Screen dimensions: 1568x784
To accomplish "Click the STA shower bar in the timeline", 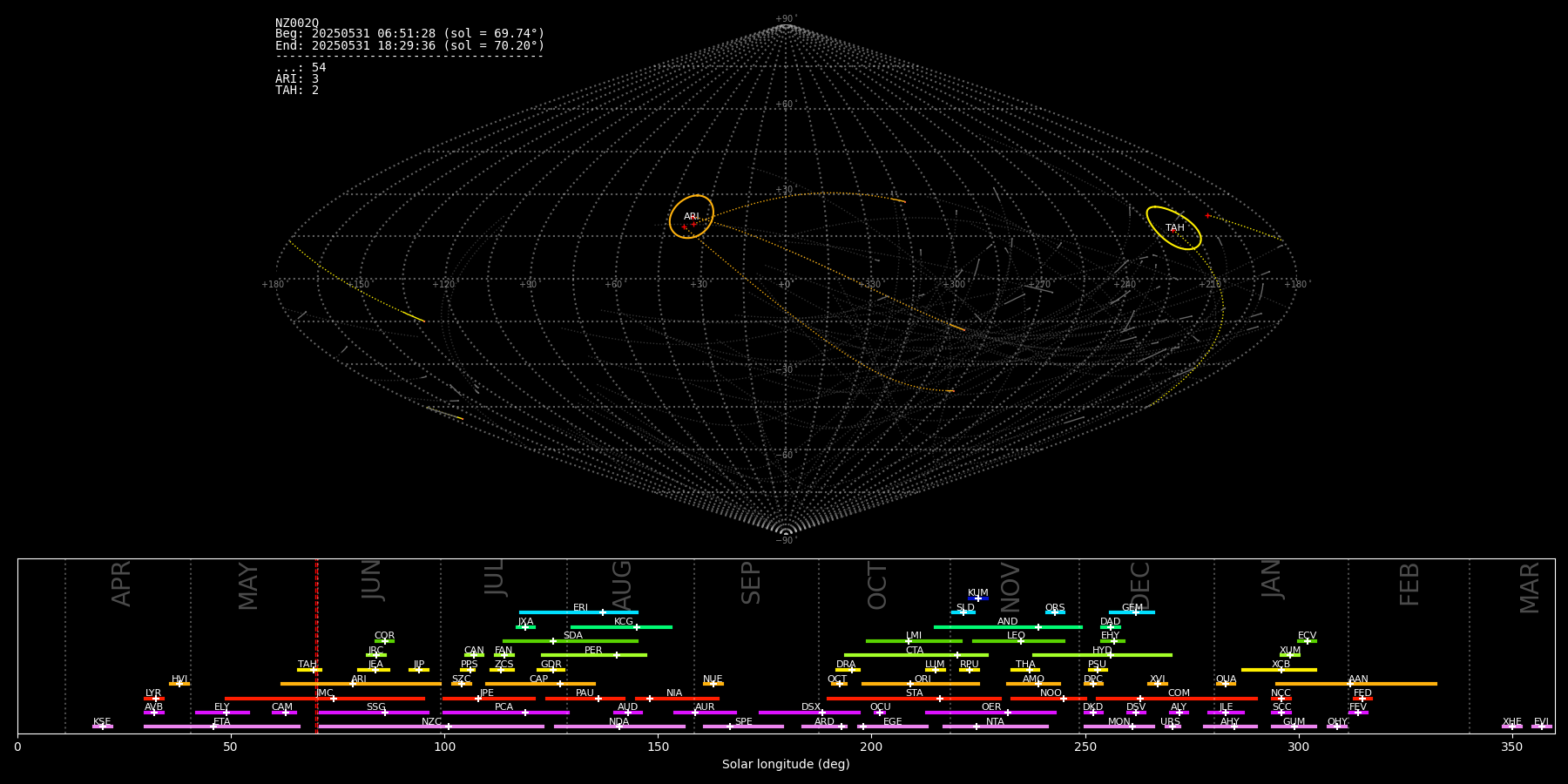I will click(914, 699).
